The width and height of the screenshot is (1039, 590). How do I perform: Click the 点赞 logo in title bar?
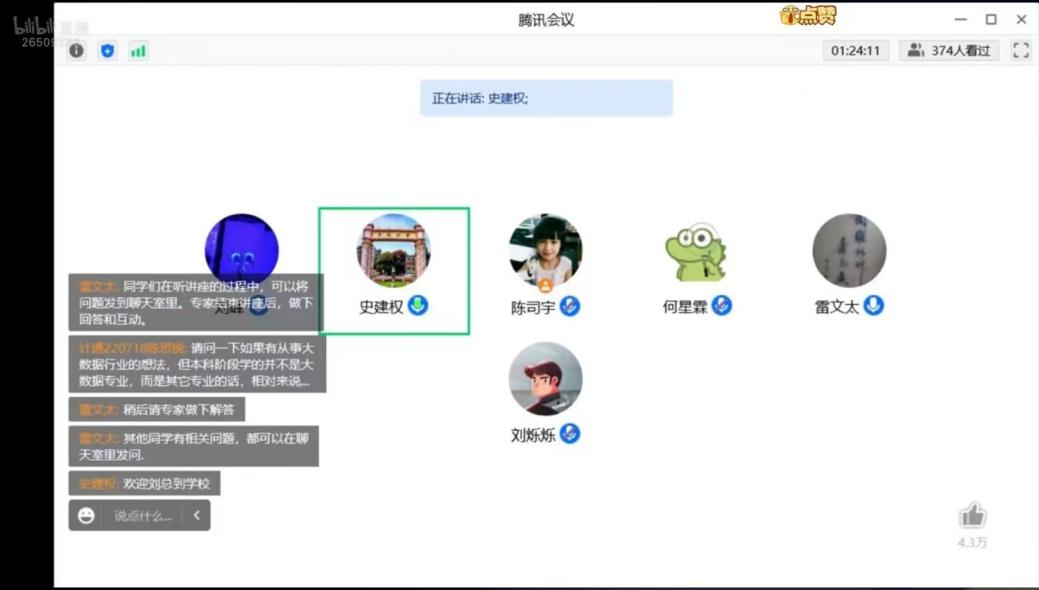(807, 16)
